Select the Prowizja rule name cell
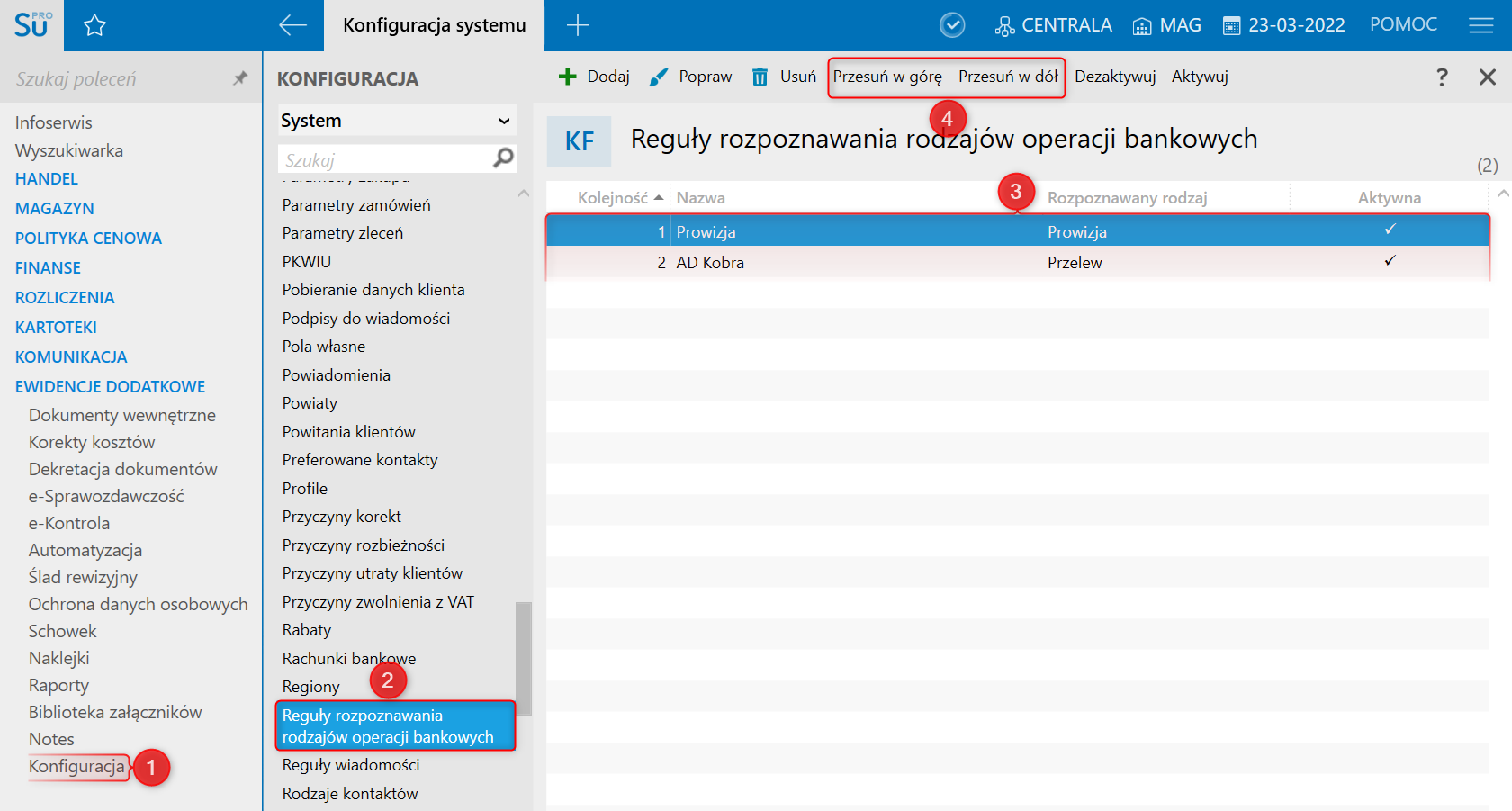 coord(706,232)
